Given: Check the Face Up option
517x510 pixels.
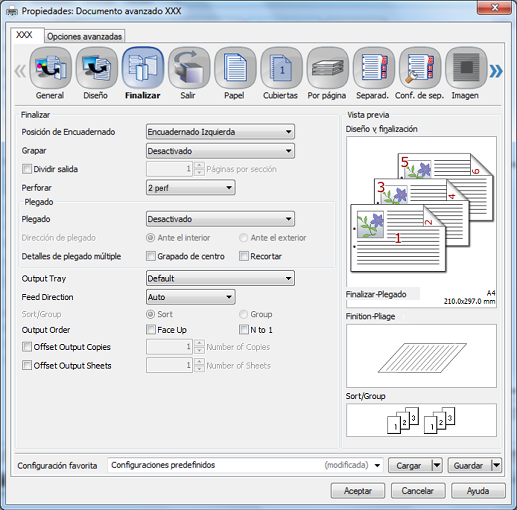Looking at the screenshot, I should coord(151,330).
